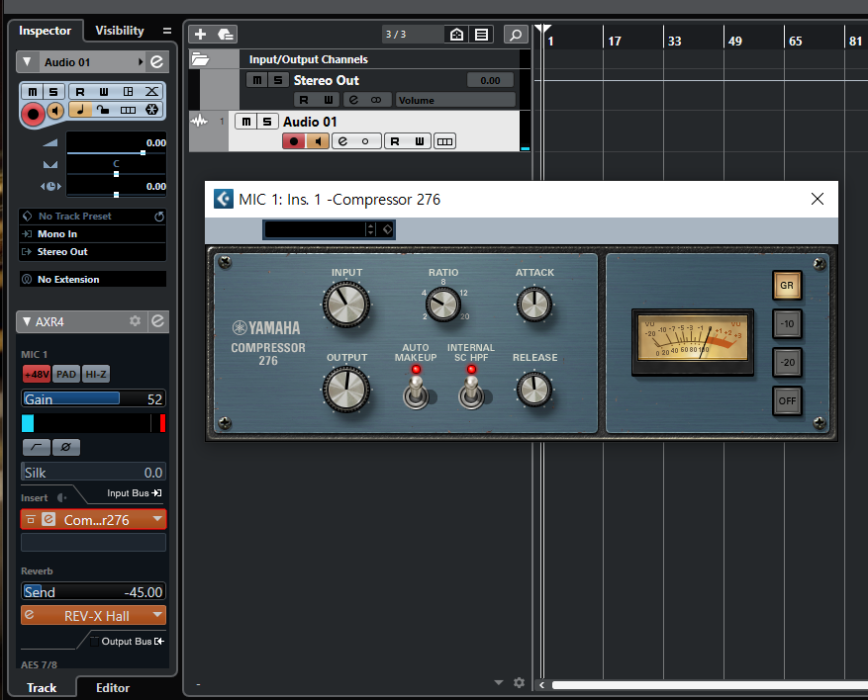Toggle Inspector Write Automation W button
Screen dimensions: 868x700
coord(104,92)
